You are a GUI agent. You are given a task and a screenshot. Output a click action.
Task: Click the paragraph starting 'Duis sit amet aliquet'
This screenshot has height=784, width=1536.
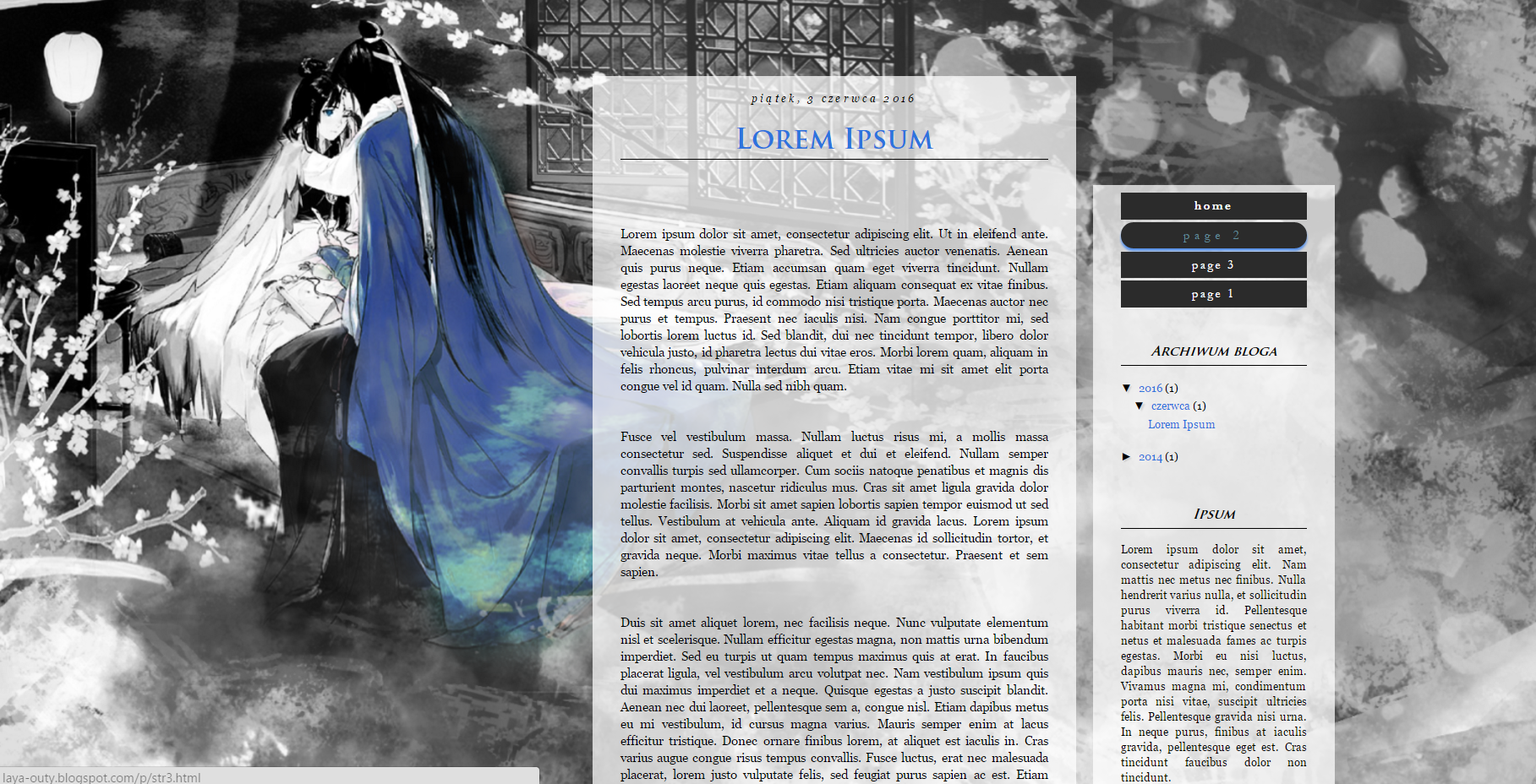pos(834,699)
